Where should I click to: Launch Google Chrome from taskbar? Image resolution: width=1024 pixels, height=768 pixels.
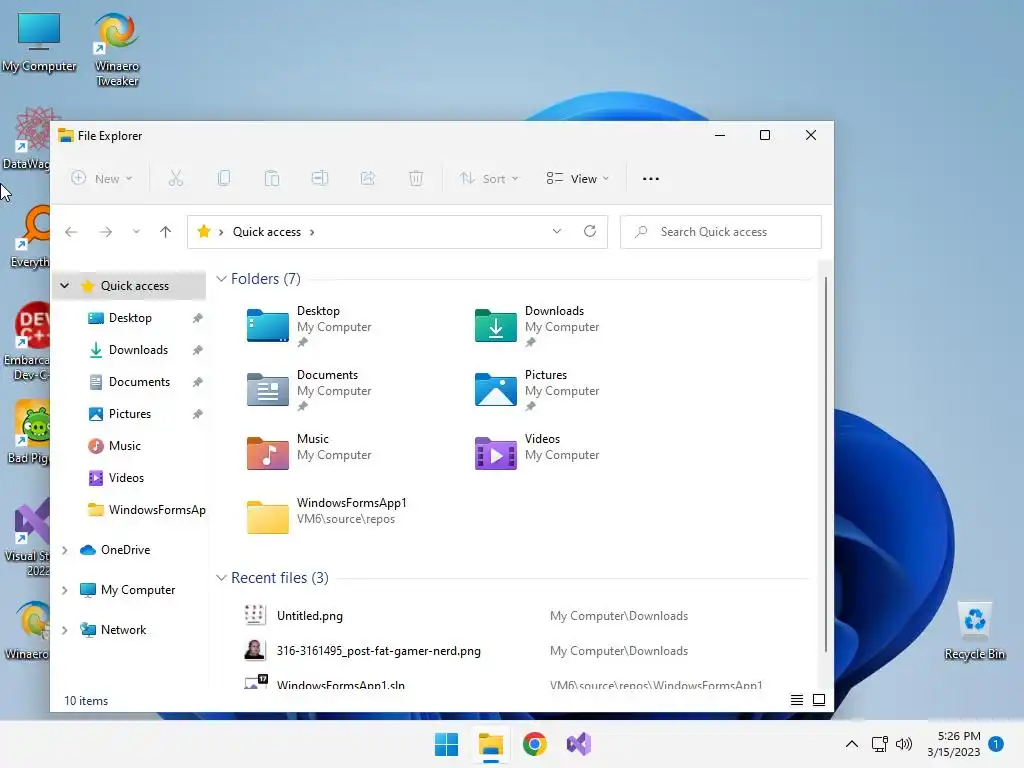tap(534, 744)
